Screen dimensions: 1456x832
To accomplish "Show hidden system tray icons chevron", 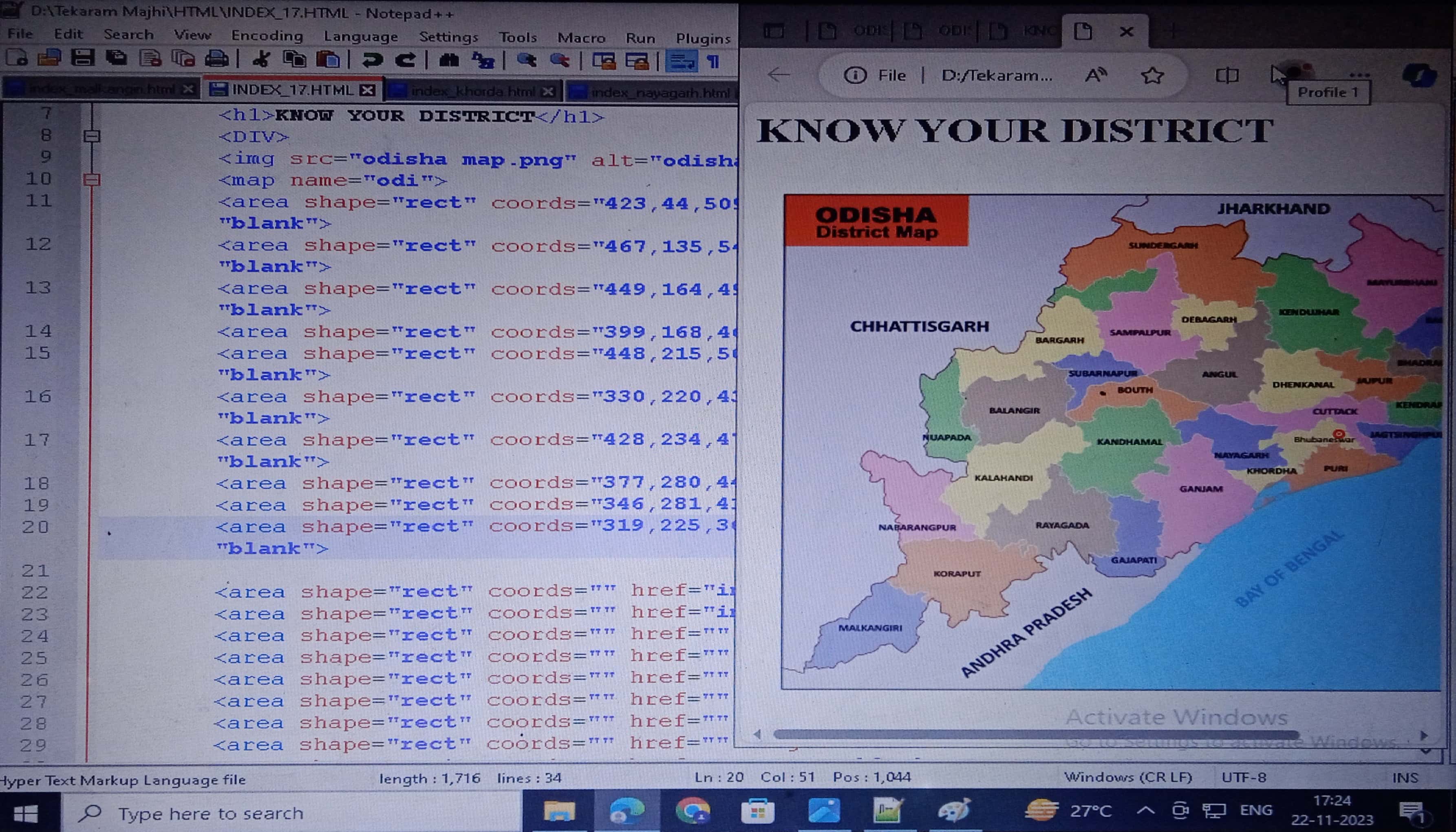I will pyautogui.click(x=1145, y=810).
